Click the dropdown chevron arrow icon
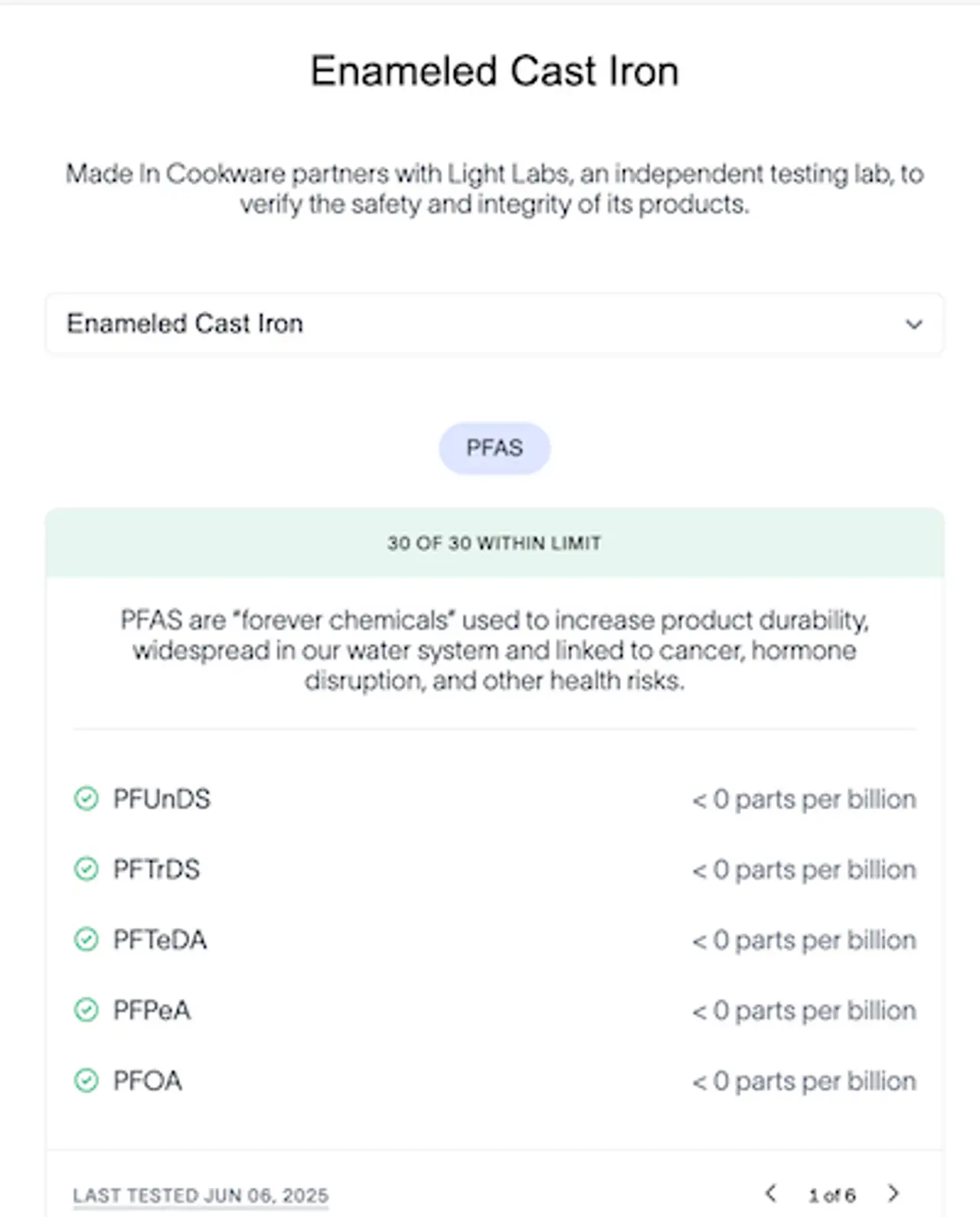This screenshot has height=1217, width=980. (x=913, y=324)
